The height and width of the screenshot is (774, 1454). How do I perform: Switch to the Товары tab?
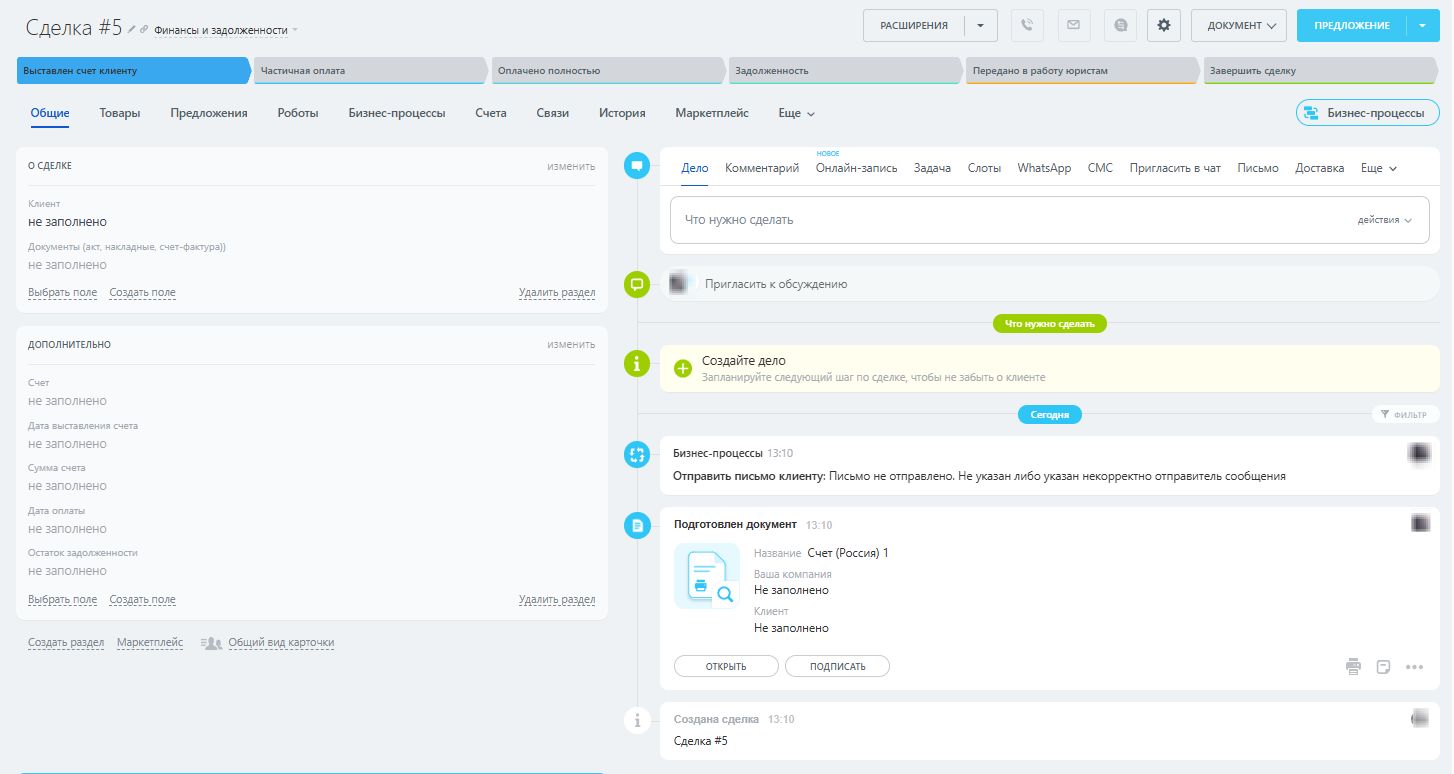[120, 113]
